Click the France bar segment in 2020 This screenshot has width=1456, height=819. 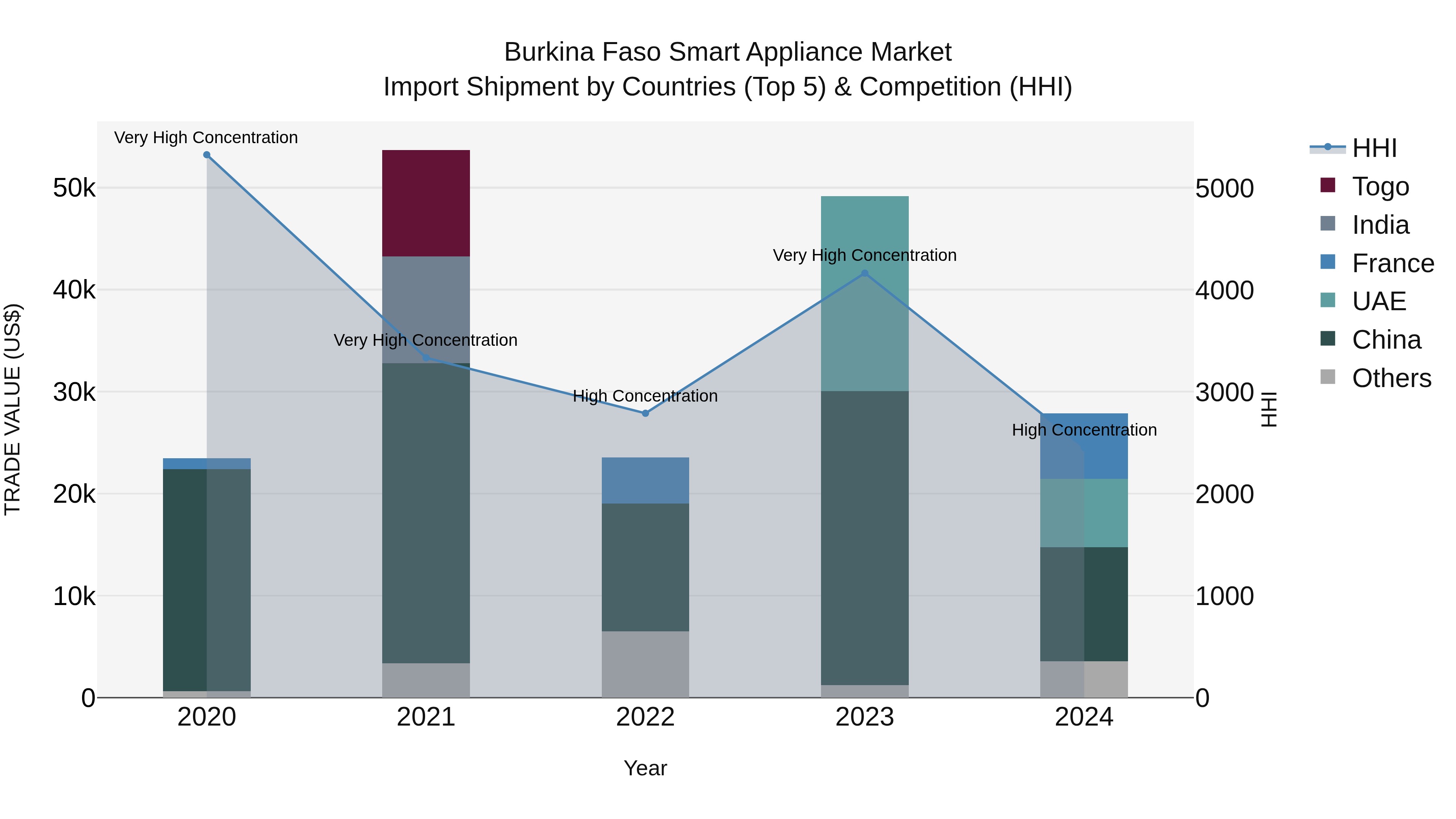207,463
